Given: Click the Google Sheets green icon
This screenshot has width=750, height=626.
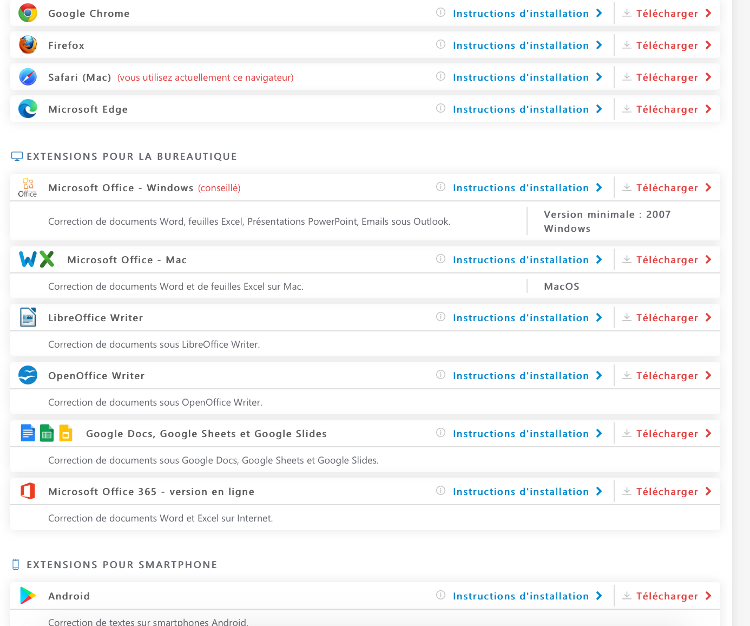Looking at the screenshot, I should click(x=47, y=433).
